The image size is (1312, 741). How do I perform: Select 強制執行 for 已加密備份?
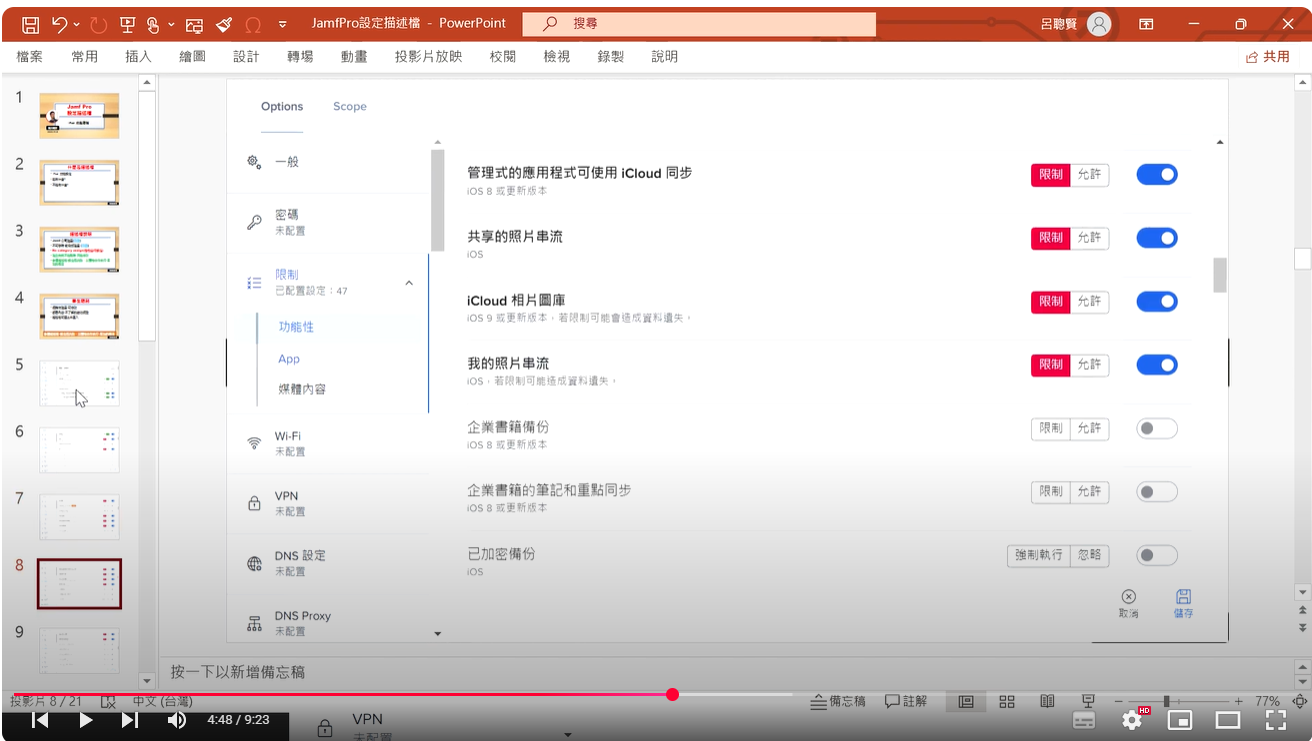click(1039, 555)
